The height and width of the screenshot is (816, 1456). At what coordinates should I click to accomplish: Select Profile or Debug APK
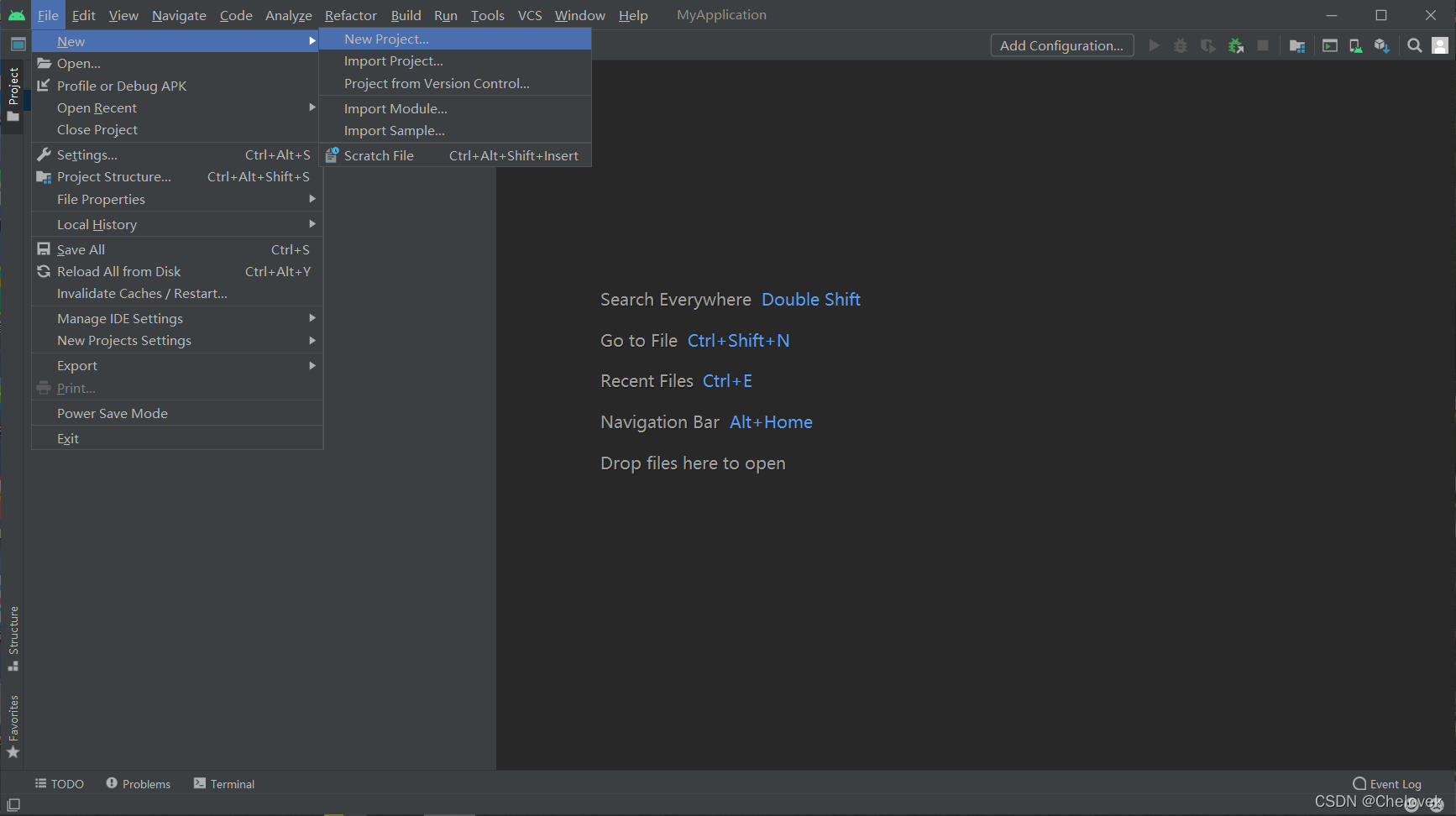176,86
